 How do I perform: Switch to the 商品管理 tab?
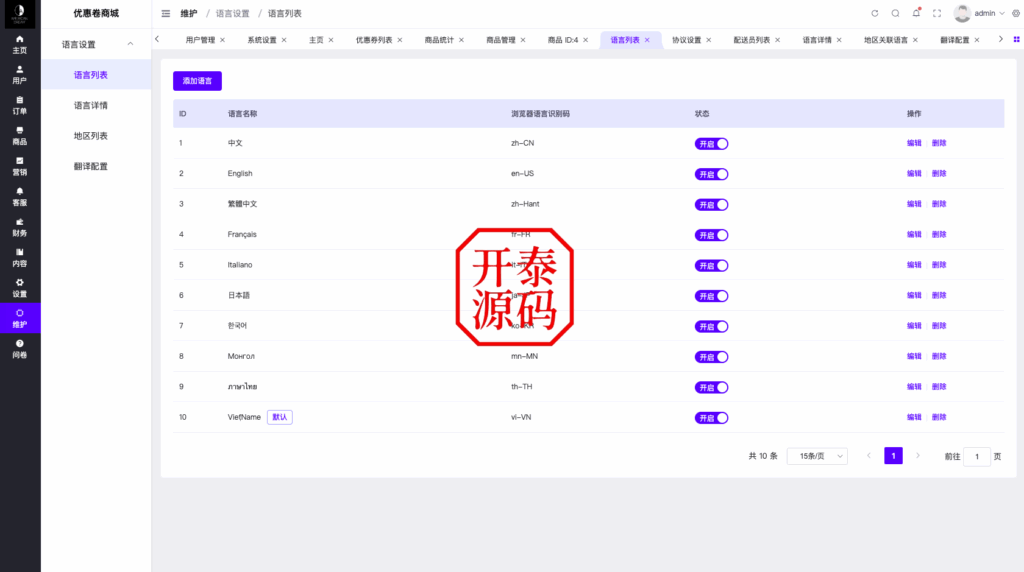tap(500, 40)
